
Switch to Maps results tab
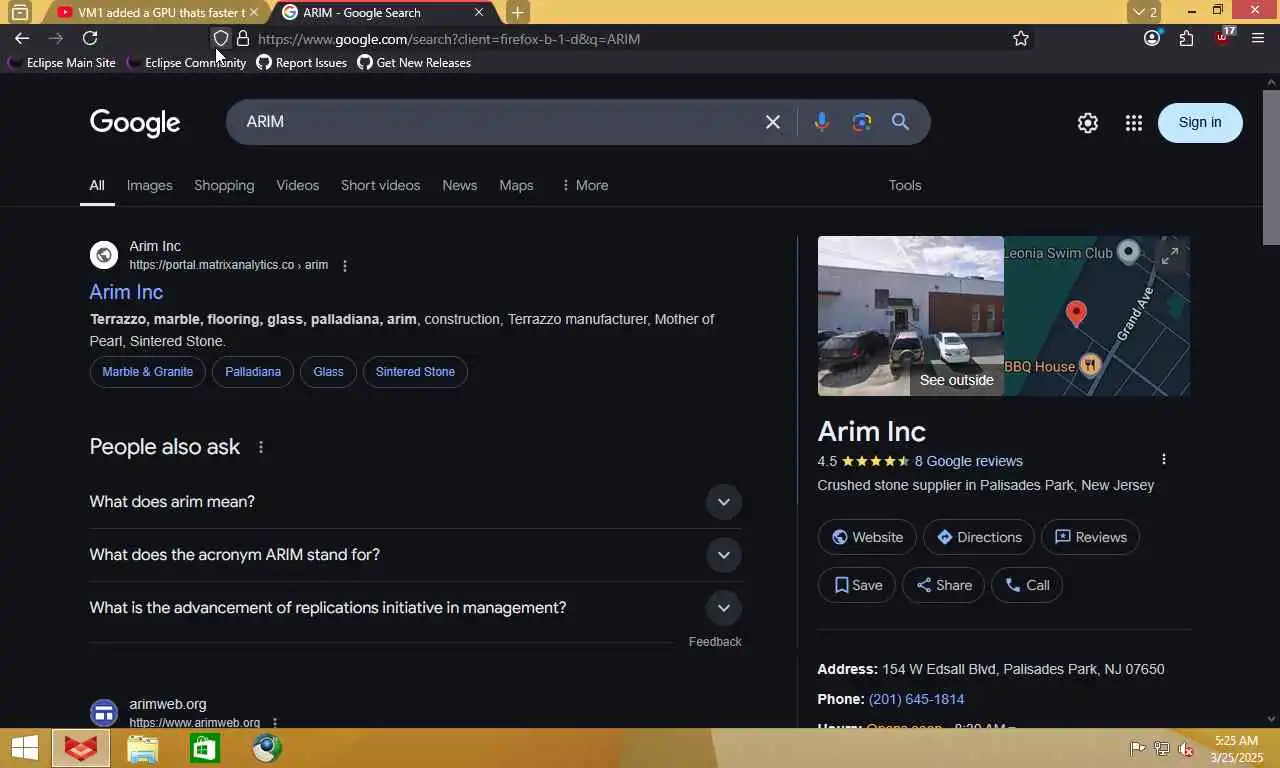(516, 185)
